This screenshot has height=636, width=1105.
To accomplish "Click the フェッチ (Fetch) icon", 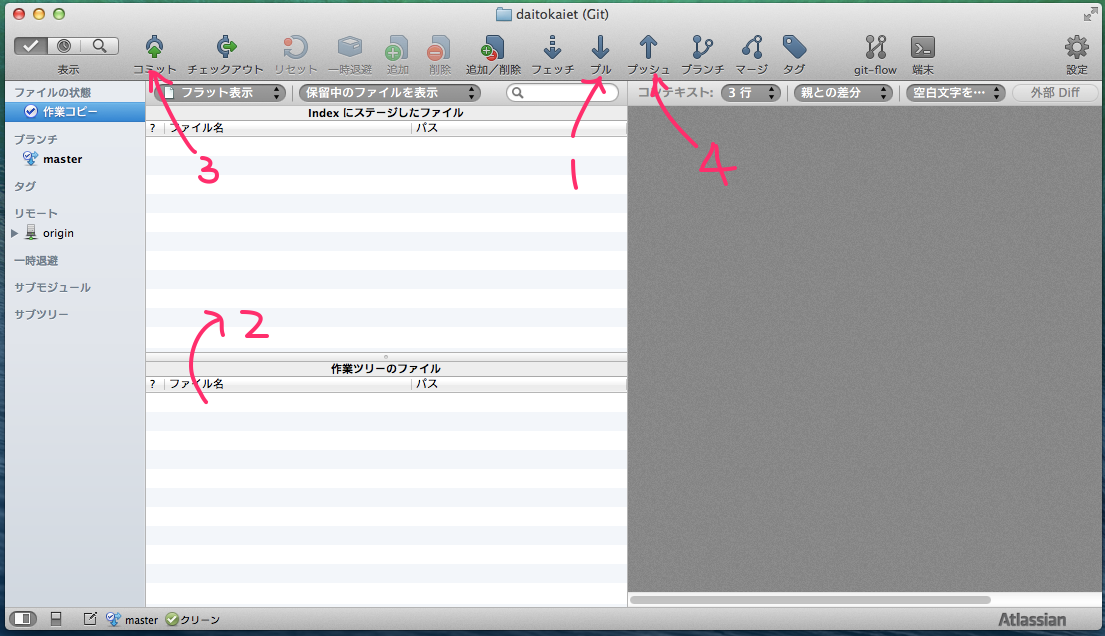I will [x=552, y=47].
